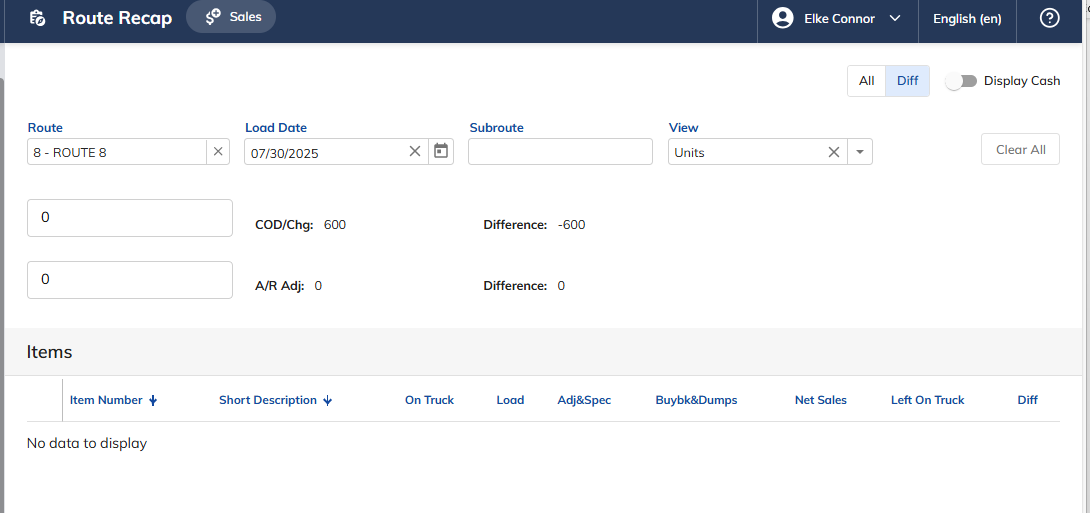Open the Sales module pill
Screen dimensions: 1090x513
point(231,17)
